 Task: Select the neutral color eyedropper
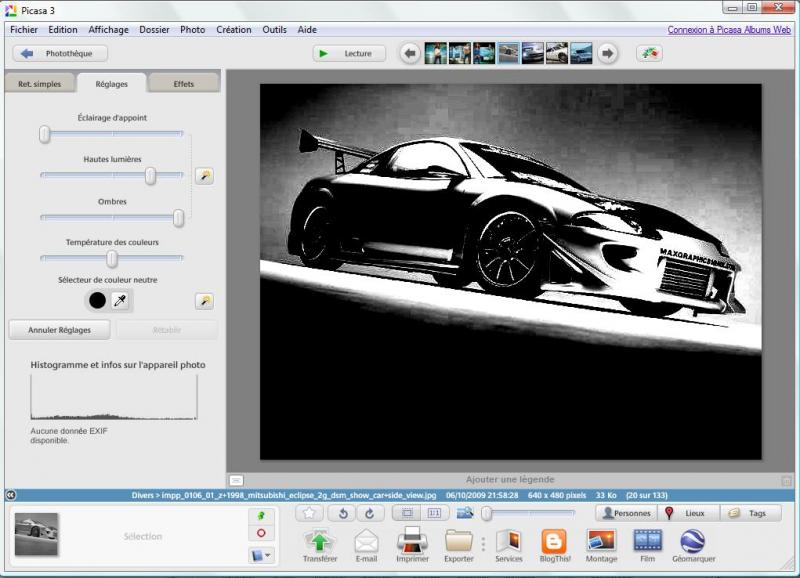click(120, 300)
